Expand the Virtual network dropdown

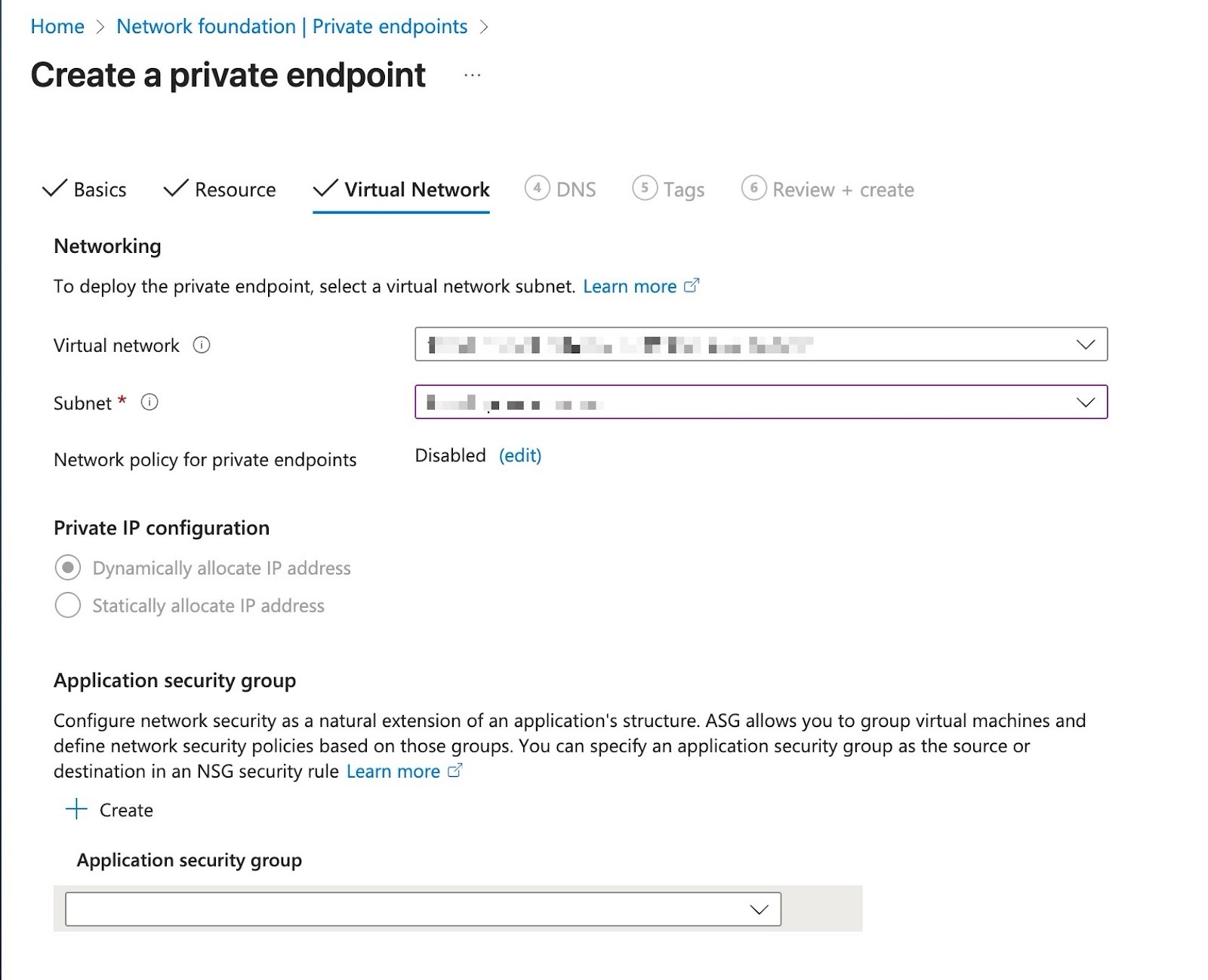(1085, 344)
